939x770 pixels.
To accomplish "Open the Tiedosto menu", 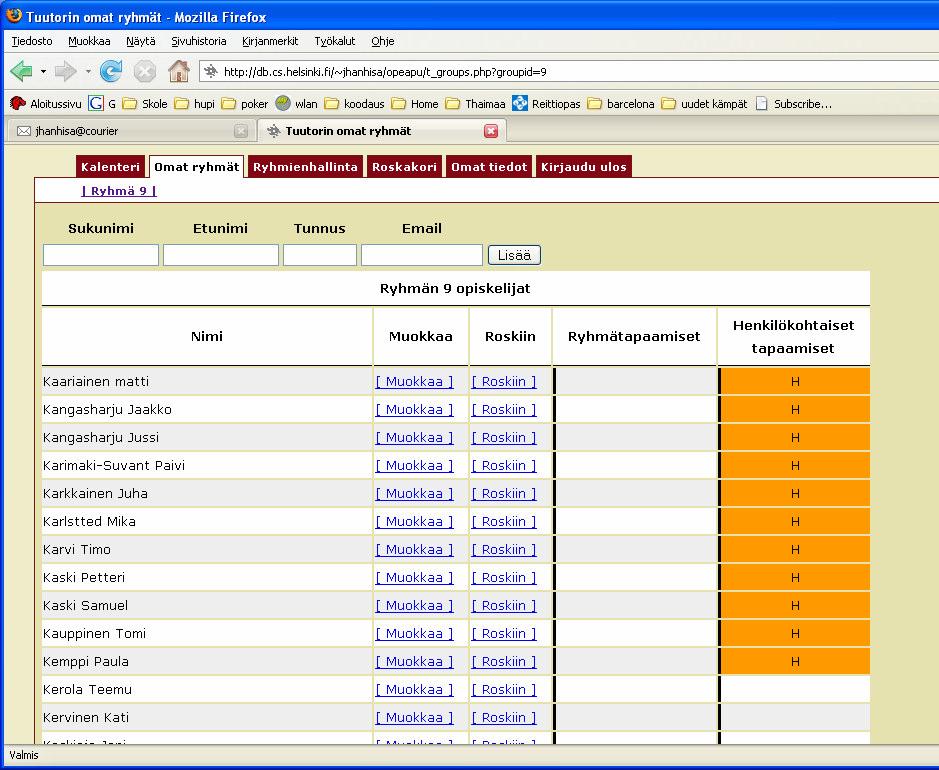I will (32, 41).
